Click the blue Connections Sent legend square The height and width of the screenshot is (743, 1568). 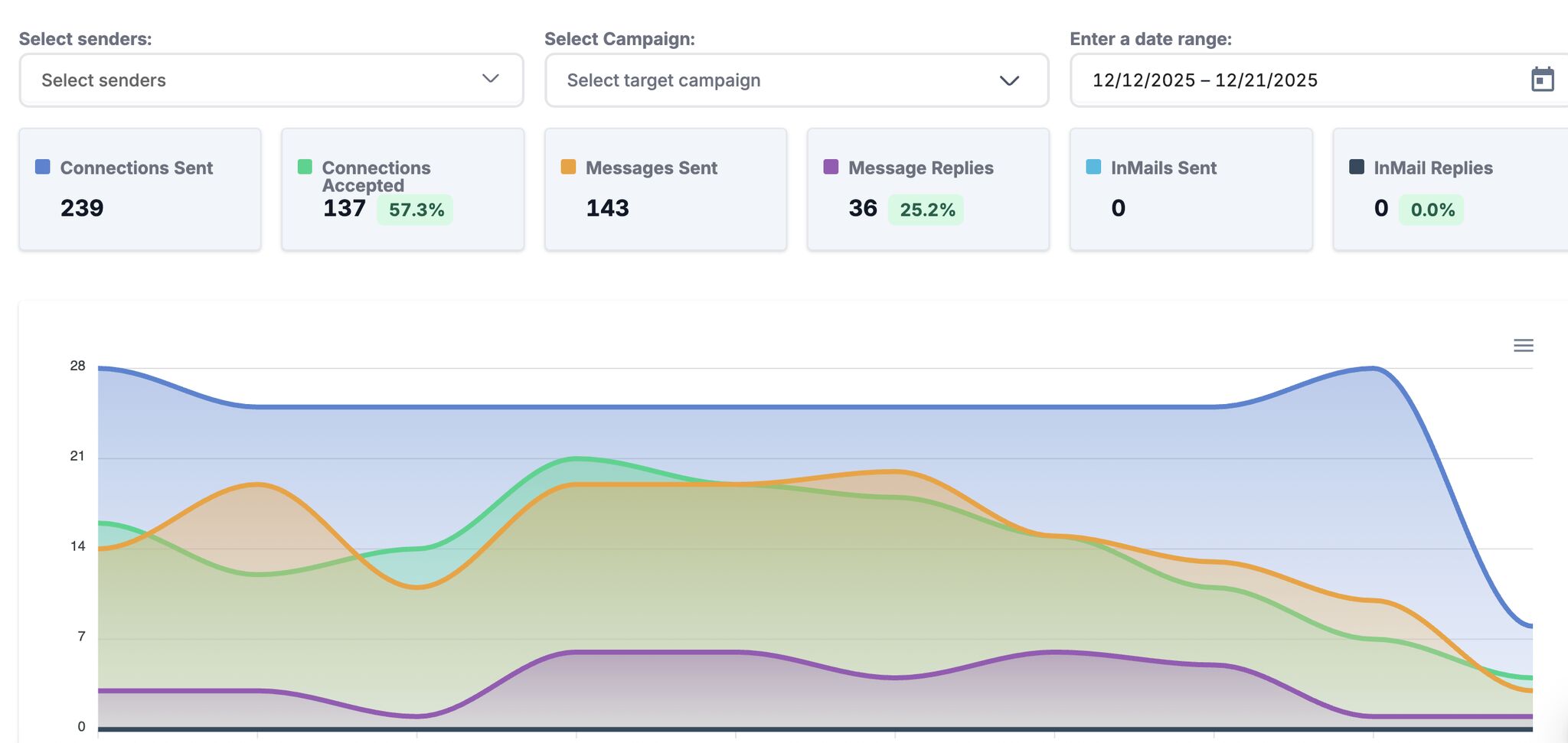[x=43, y=167]
